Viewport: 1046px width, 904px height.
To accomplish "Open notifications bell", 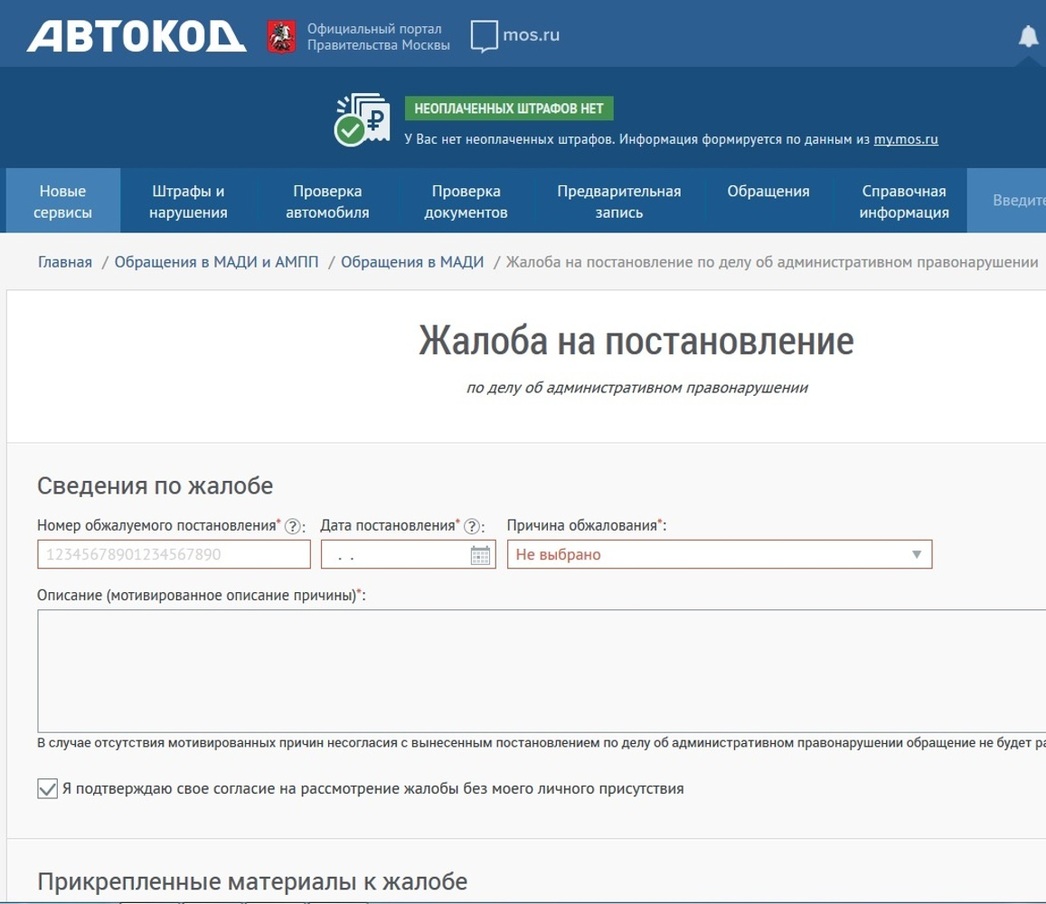I will pos(1028,37).
